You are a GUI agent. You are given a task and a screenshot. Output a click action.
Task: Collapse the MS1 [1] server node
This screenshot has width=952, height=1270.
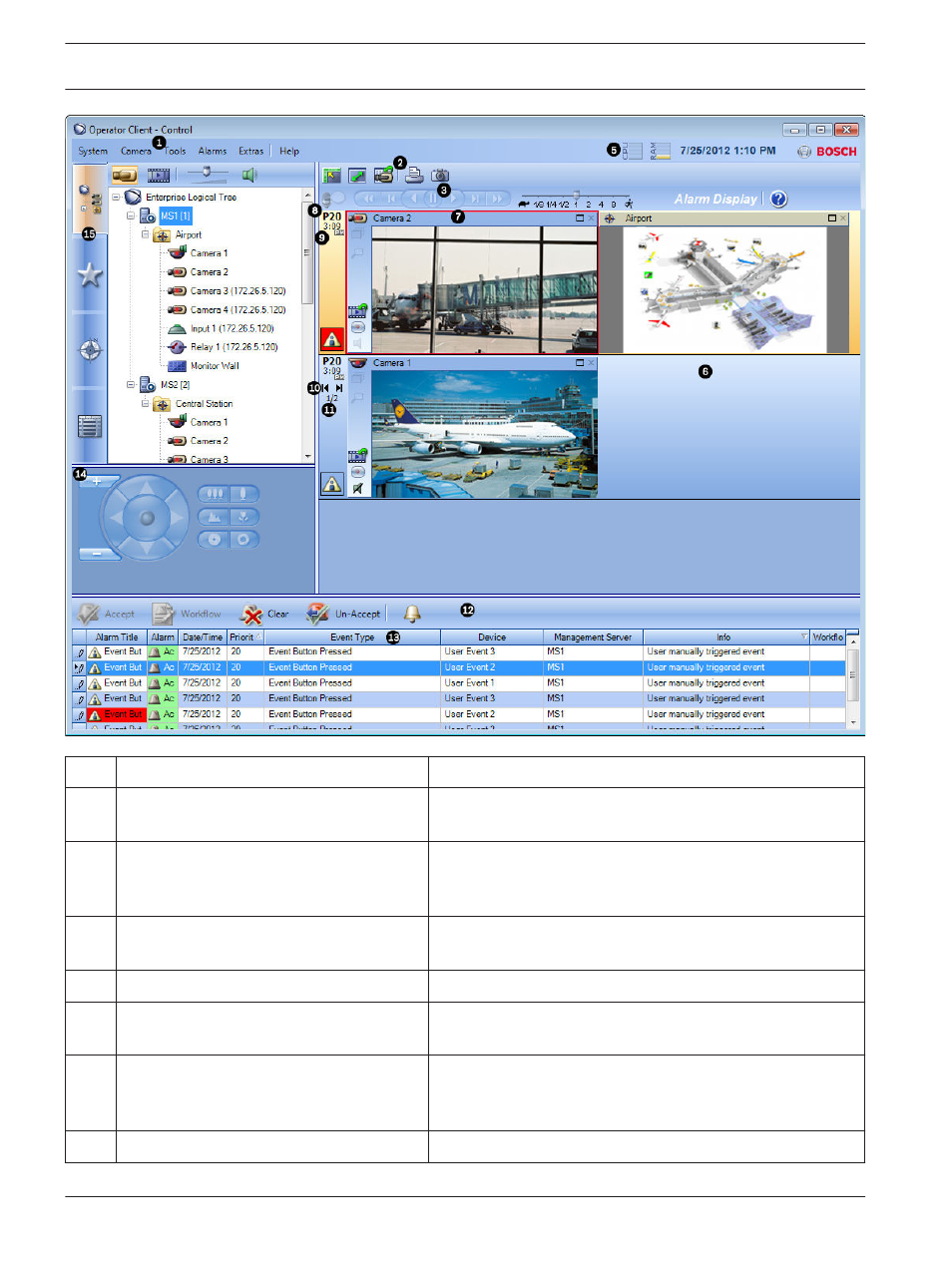(x=131, y=215)
